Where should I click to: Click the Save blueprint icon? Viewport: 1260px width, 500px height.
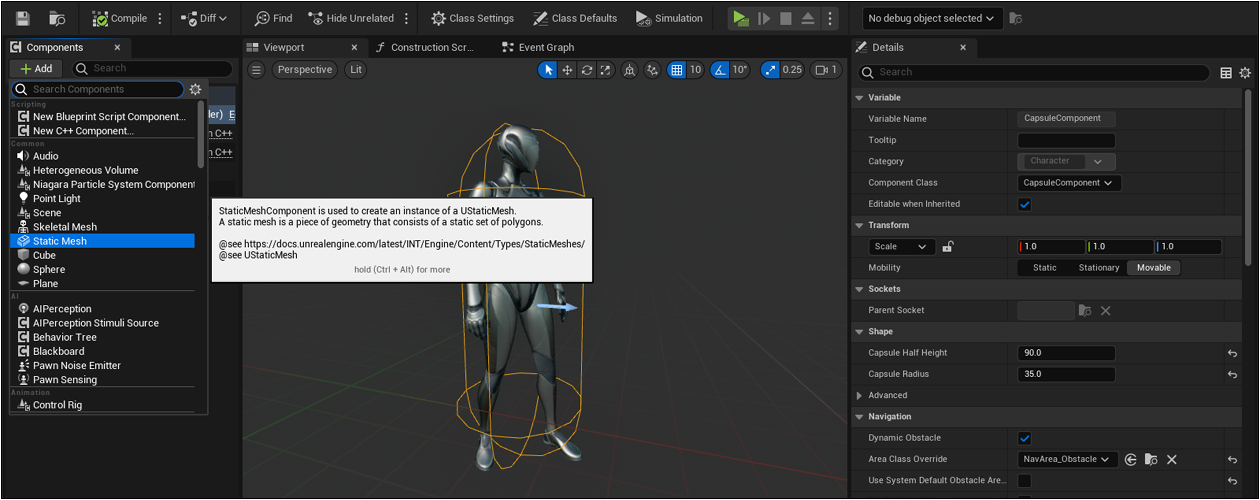point(23,18)
